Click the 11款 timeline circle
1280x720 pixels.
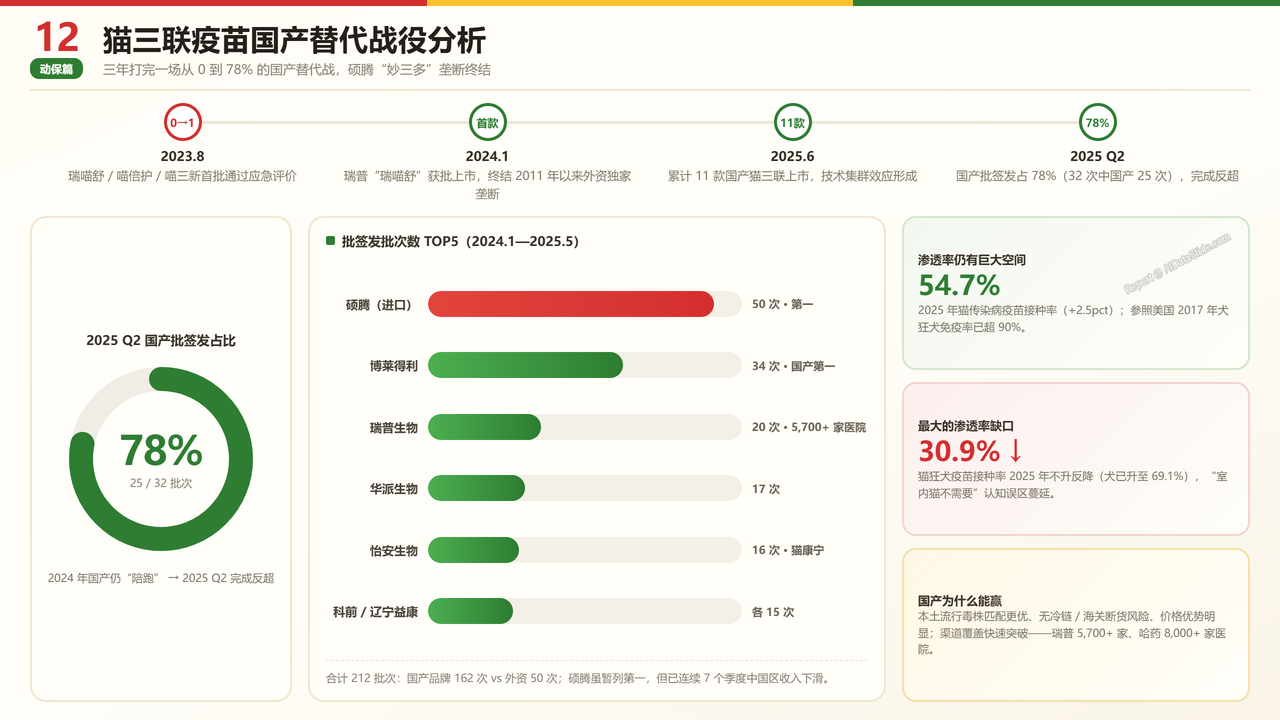792,123
